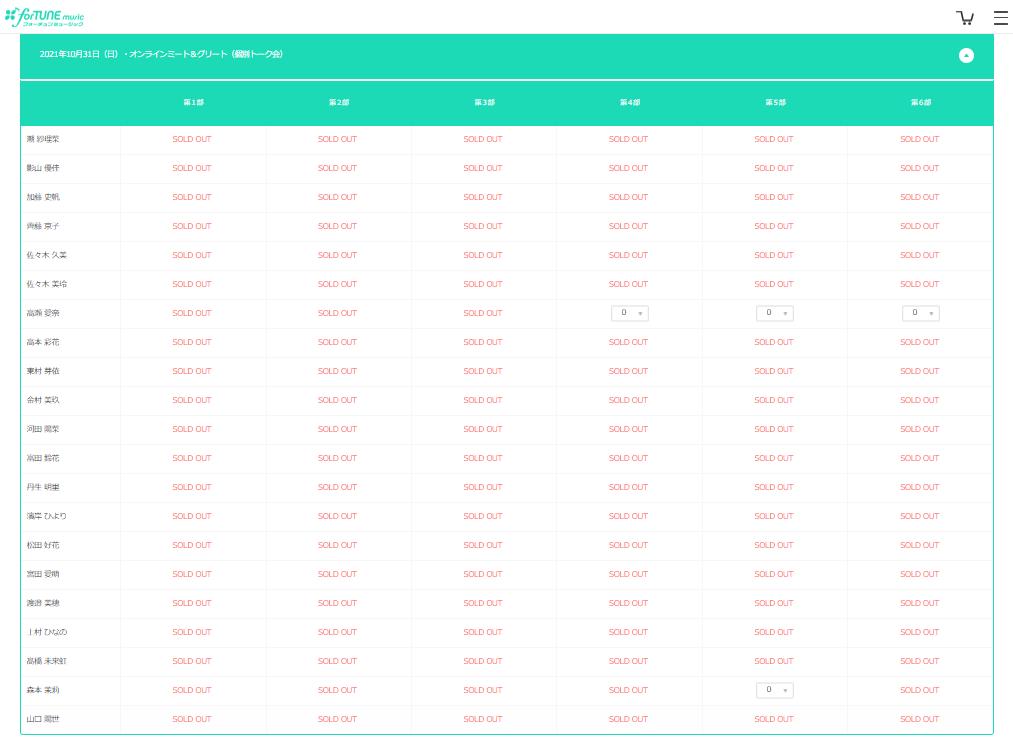The height and width of the screenshot is (741, 1013).
Task: Select the name 濱岸 ひより
Action: pos(47,516)
